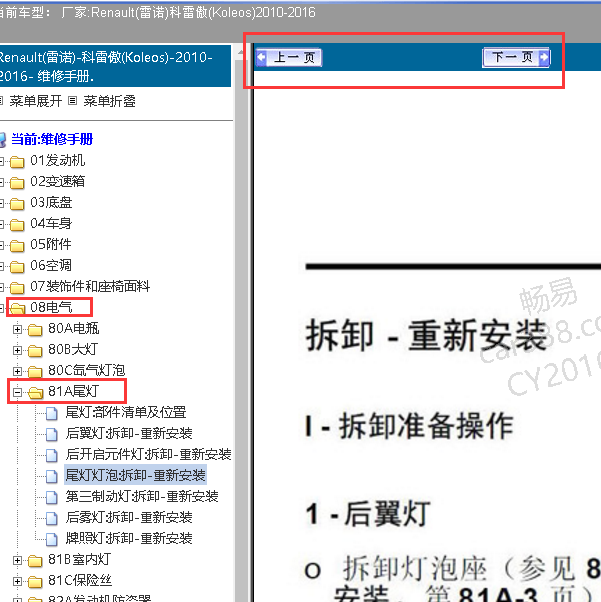Click the 81B室内灯 folder icon
This screenshot has width=601, height=602.
(35, 561)
